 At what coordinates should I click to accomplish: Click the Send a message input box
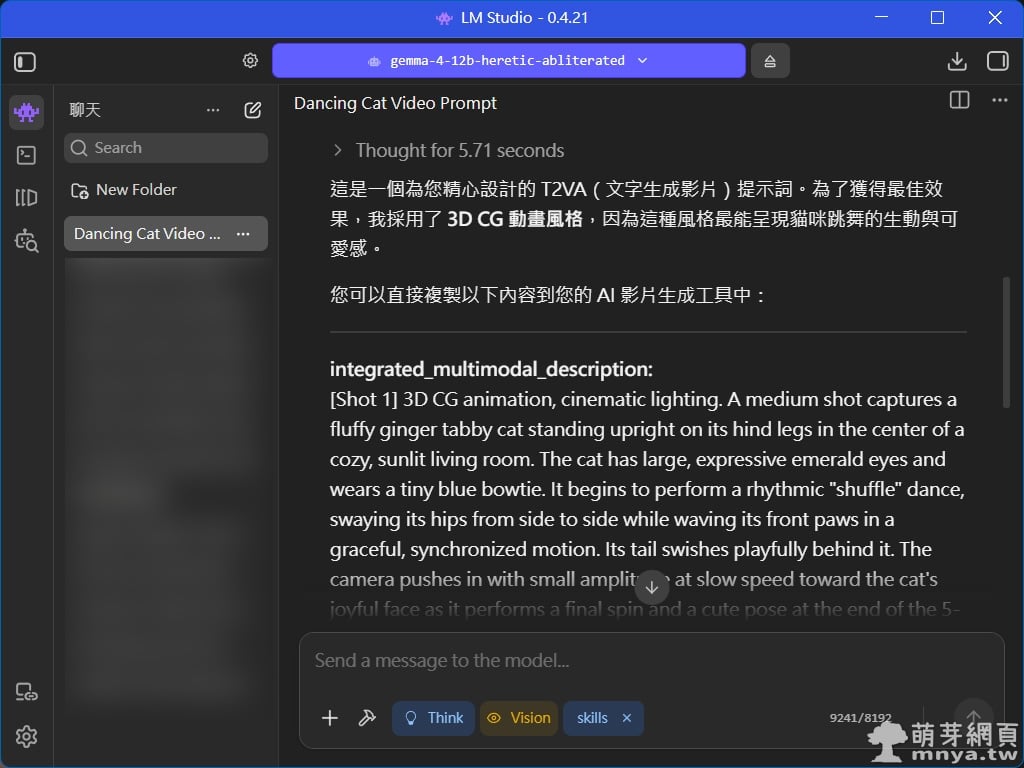click(x=651, y=661)
